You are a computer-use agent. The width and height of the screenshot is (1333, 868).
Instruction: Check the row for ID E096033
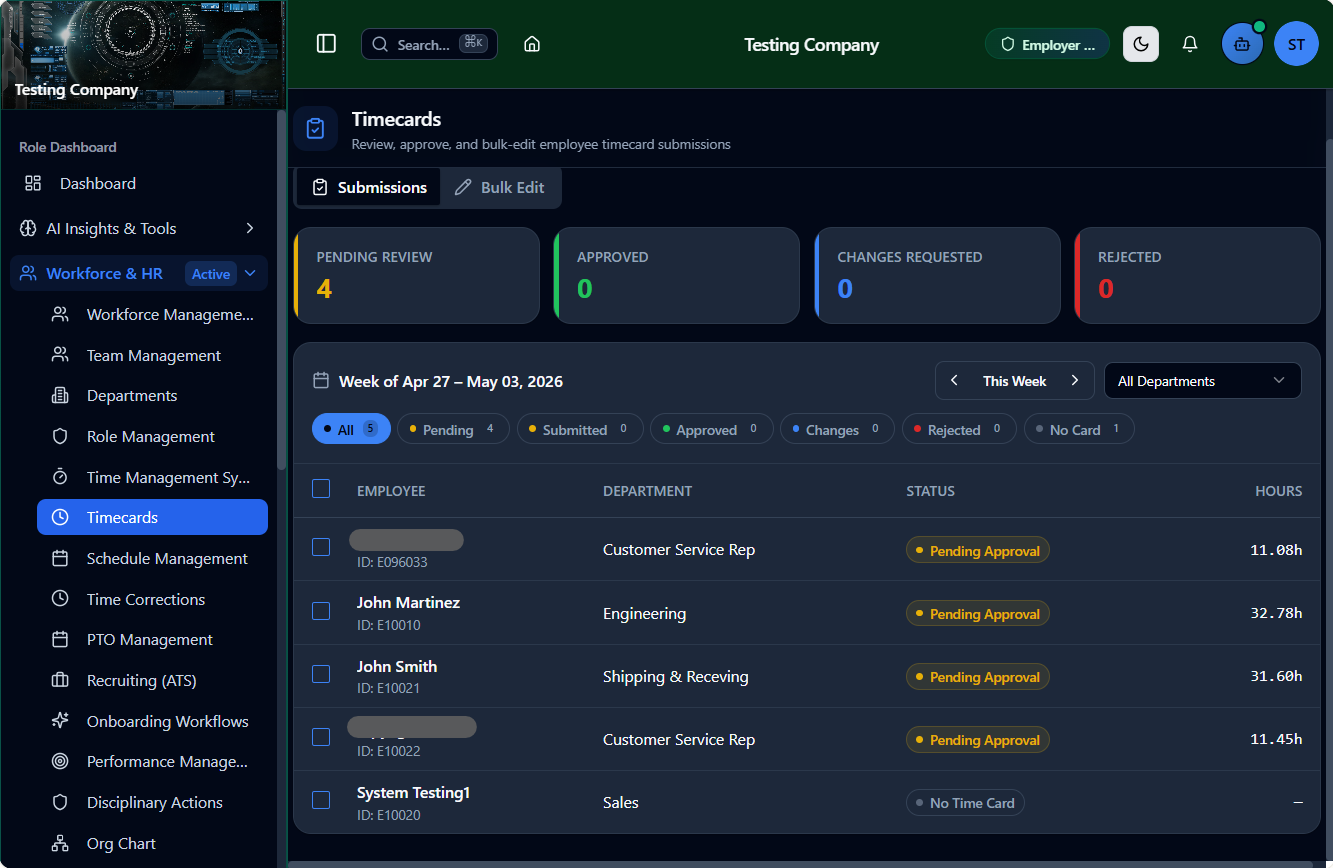pos(321,547)
